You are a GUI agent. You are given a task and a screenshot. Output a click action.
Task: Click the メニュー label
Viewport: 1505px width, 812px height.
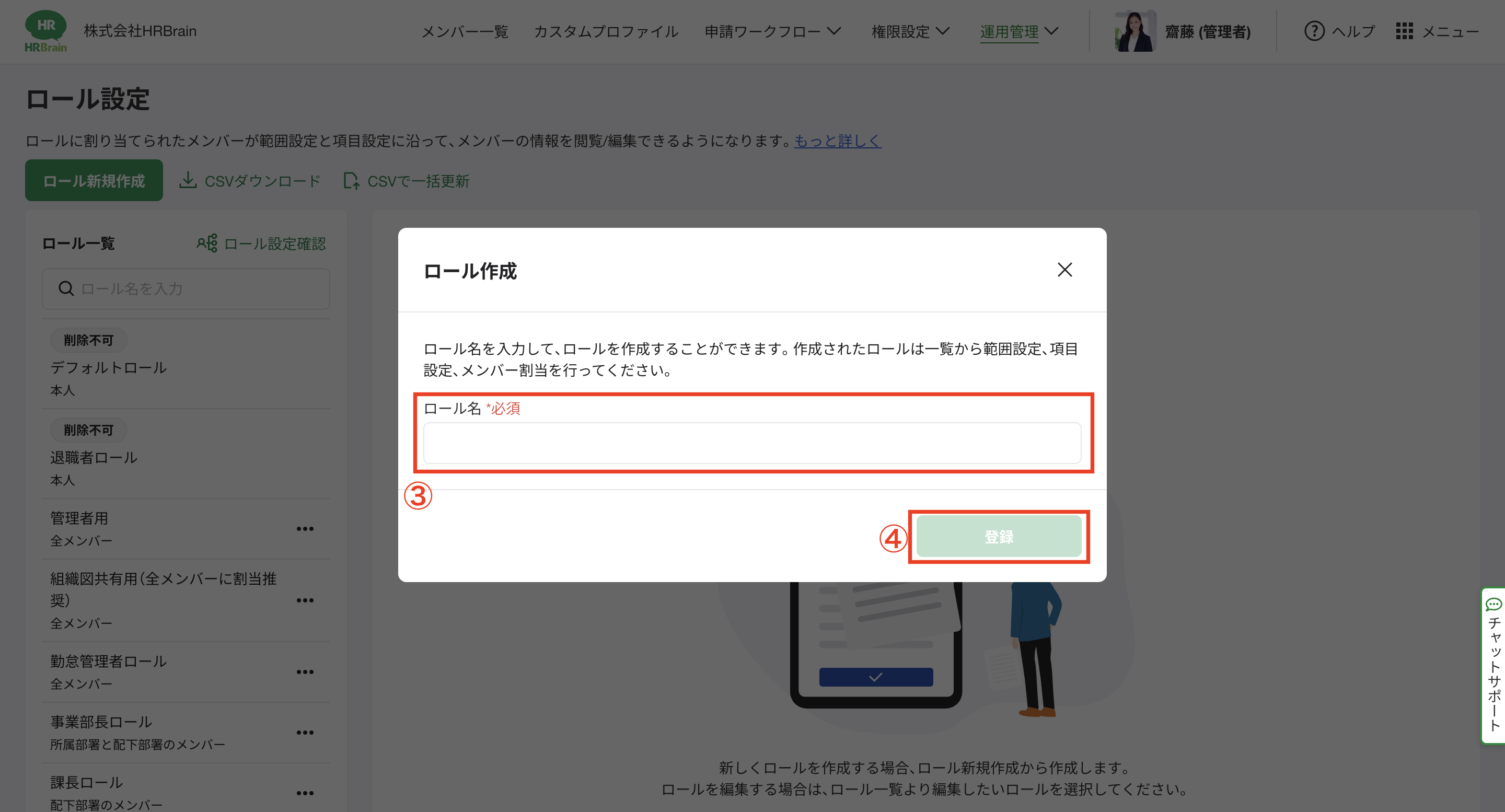(x=1450, y=31)
